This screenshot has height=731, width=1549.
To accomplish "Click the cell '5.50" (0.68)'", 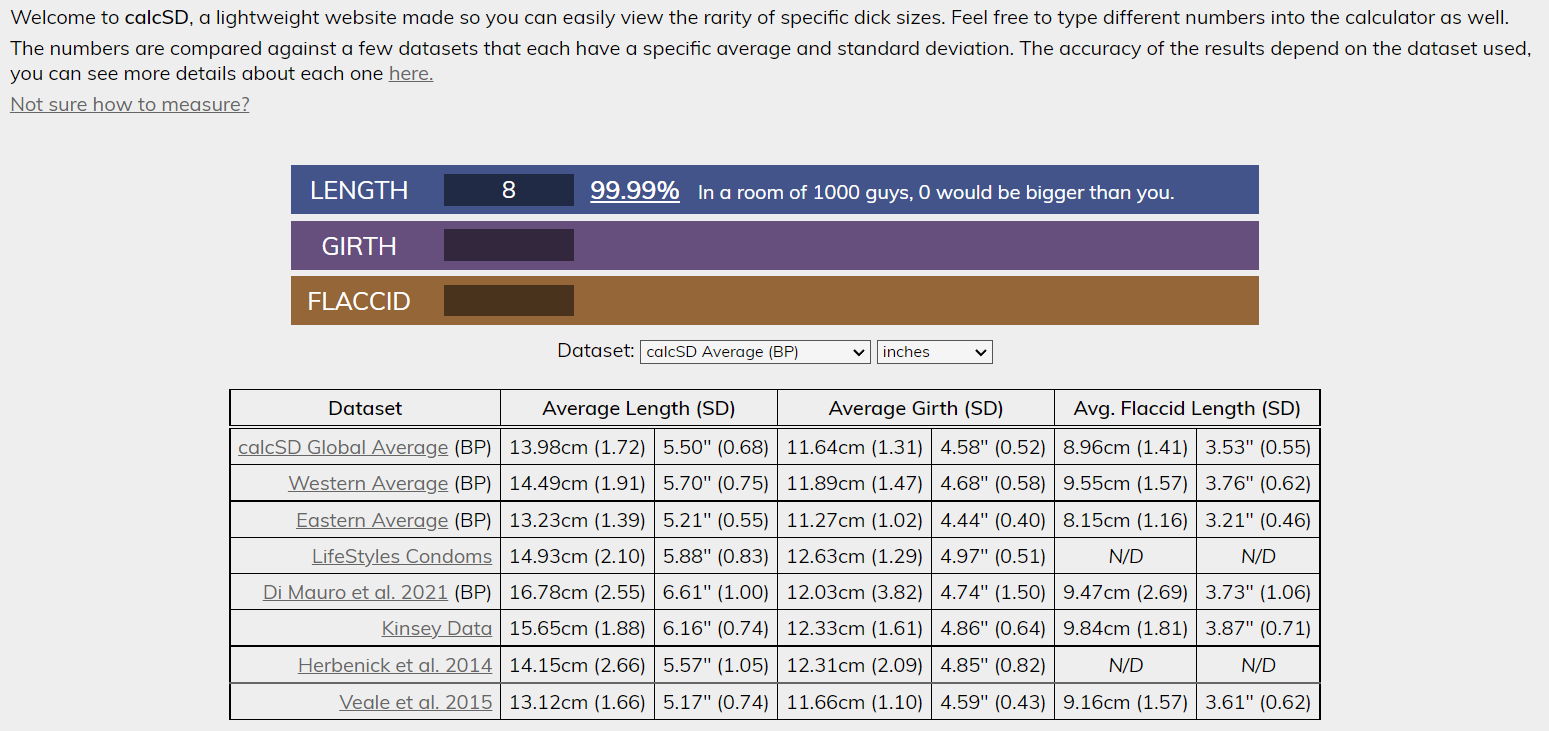I will [716, 447].
